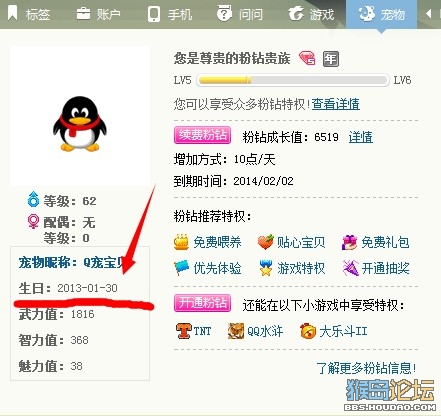Click the pink diamond badge icon
The width and height of the screenshot is (441, 416).
pos(307,59)
